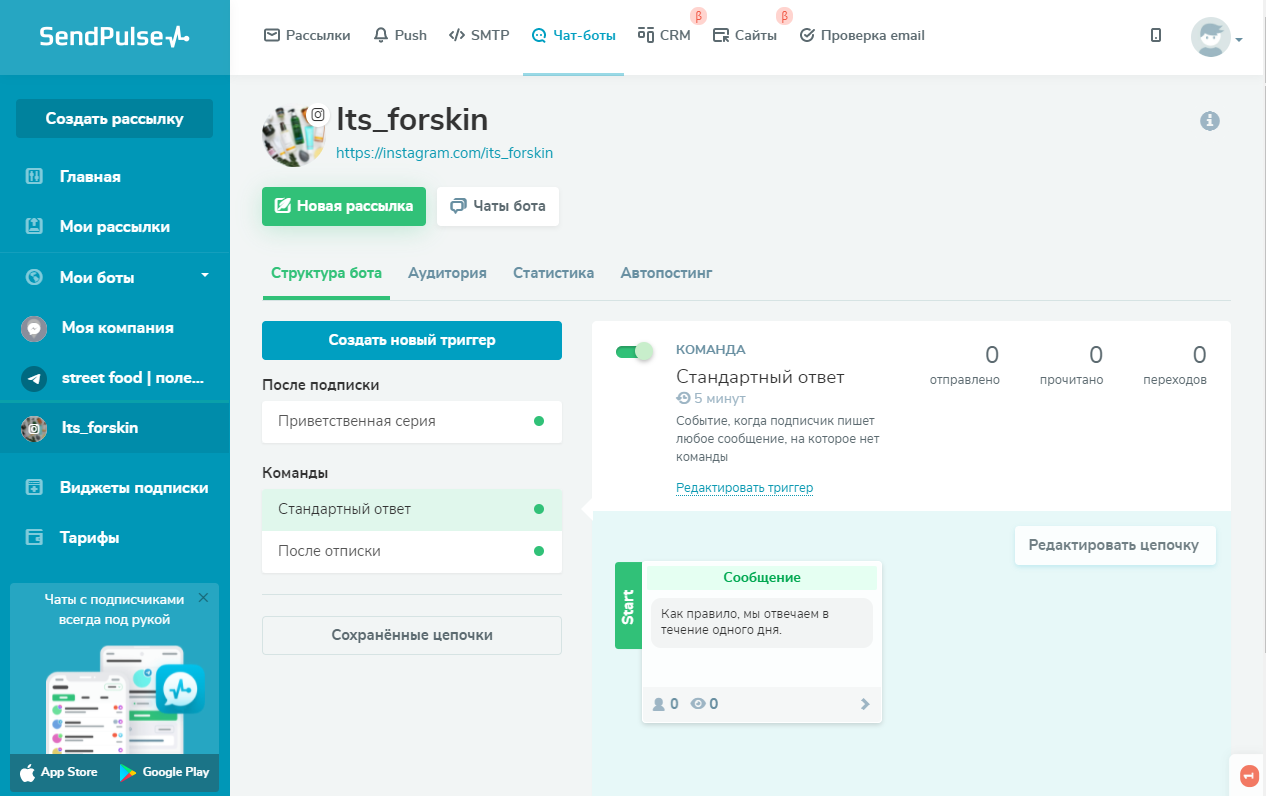Open Мои рассылки in sidebar
Screen dimensions: 1266x796
click(x=114, y=226)
